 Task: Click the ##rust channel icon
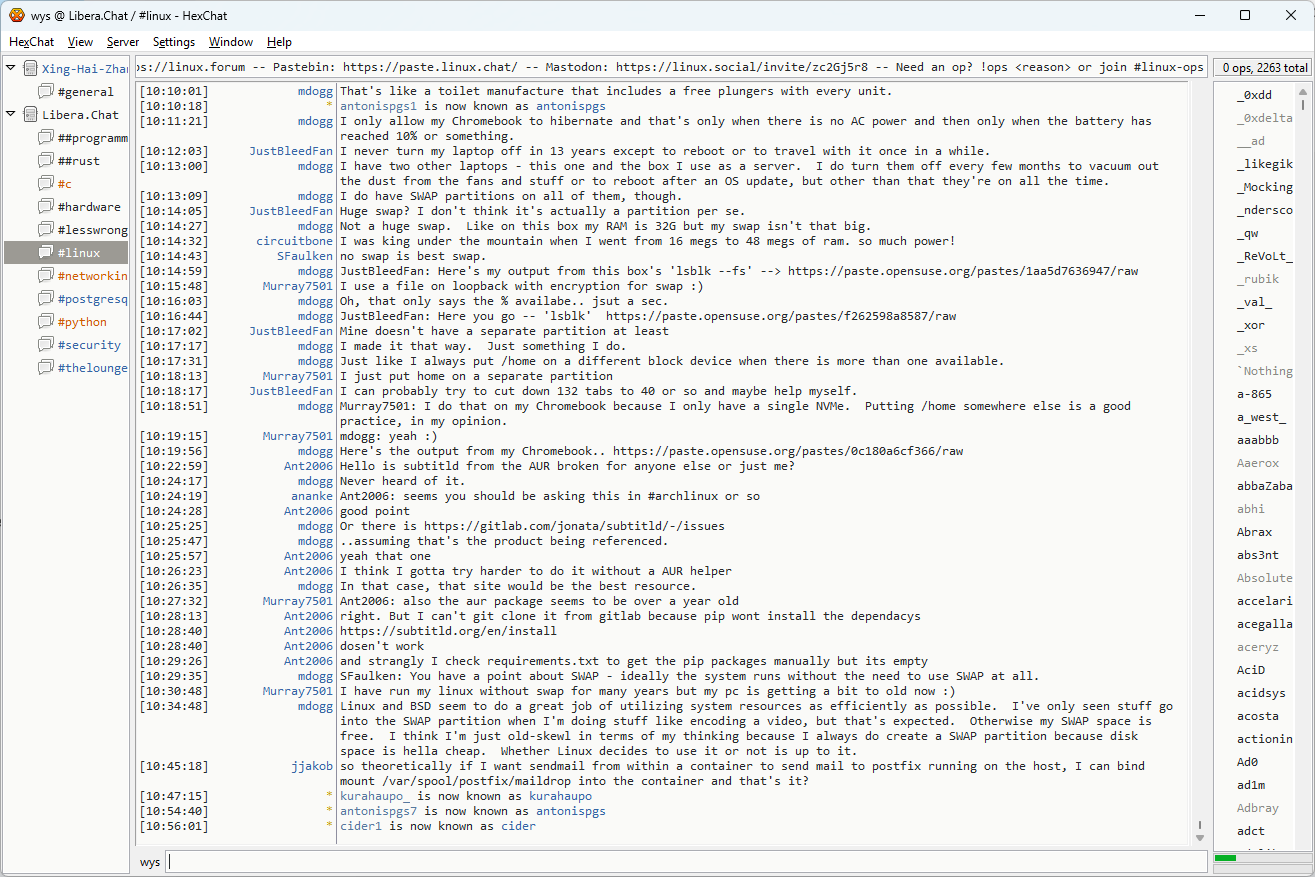pyautogui.click(x=45, y=161)
